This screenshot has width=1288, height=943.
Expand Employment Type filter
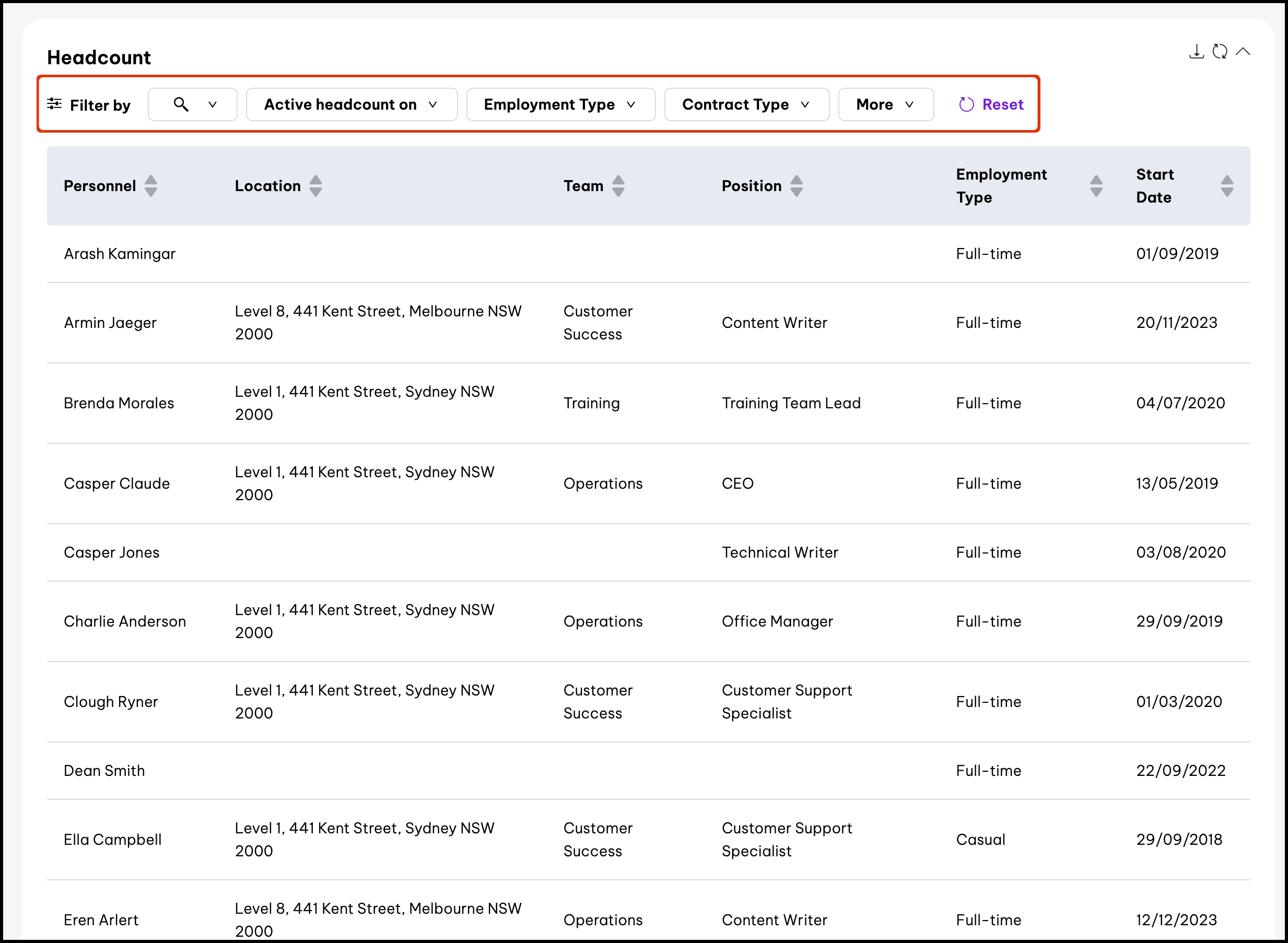pyautogui.click(x=560, y=104)
